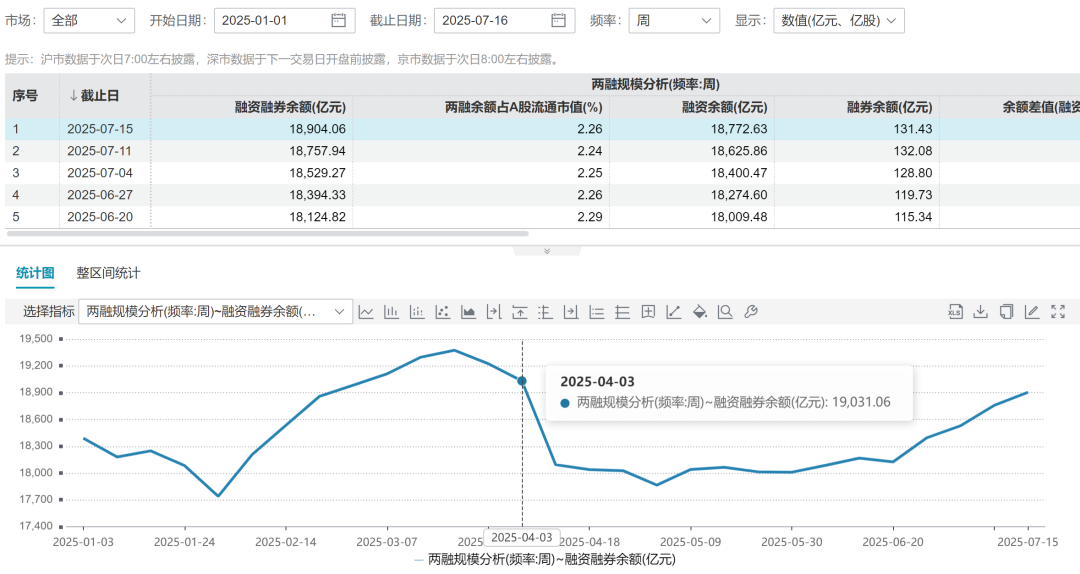Viewport: 1080px width, 574px height.
Task: Switch to the 整区间统计 tab
Action: click(x=108, y=273)
